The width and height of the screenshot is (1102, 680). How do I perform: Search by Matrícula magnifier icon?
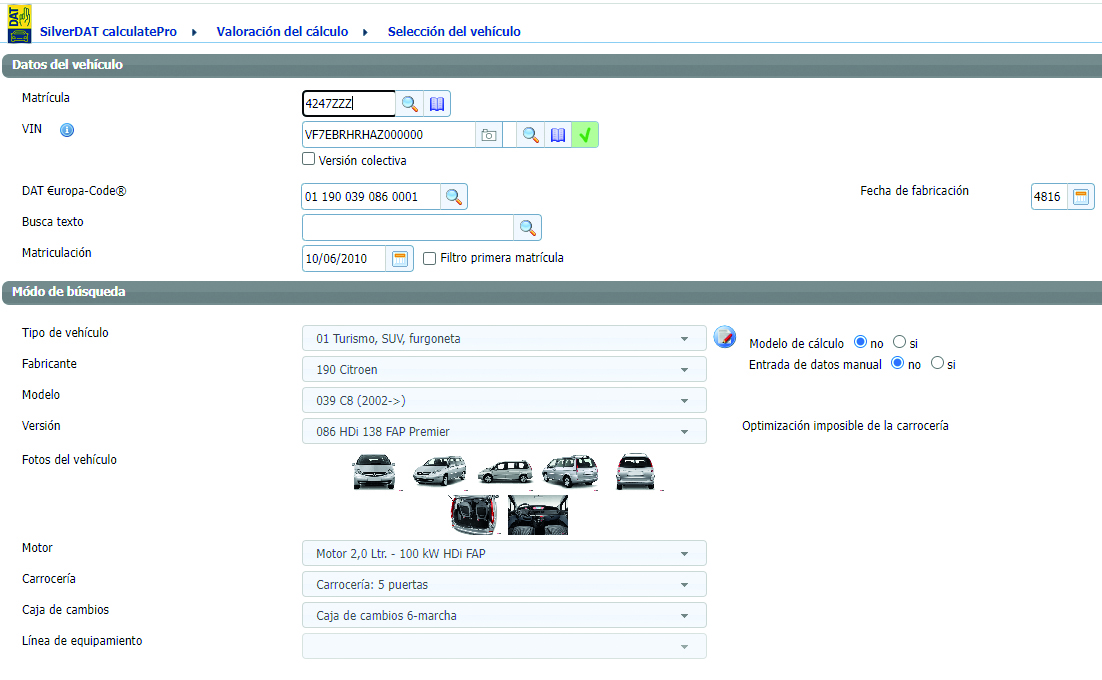click(x=410, y=104)
